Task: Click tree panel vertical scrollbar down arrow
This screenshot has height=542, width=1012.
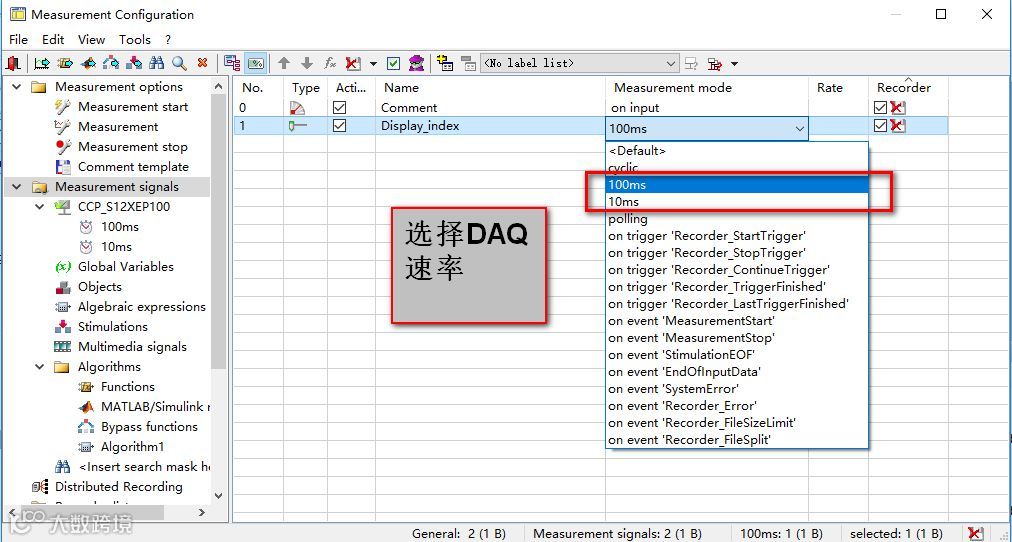Action: pos(218,496)
